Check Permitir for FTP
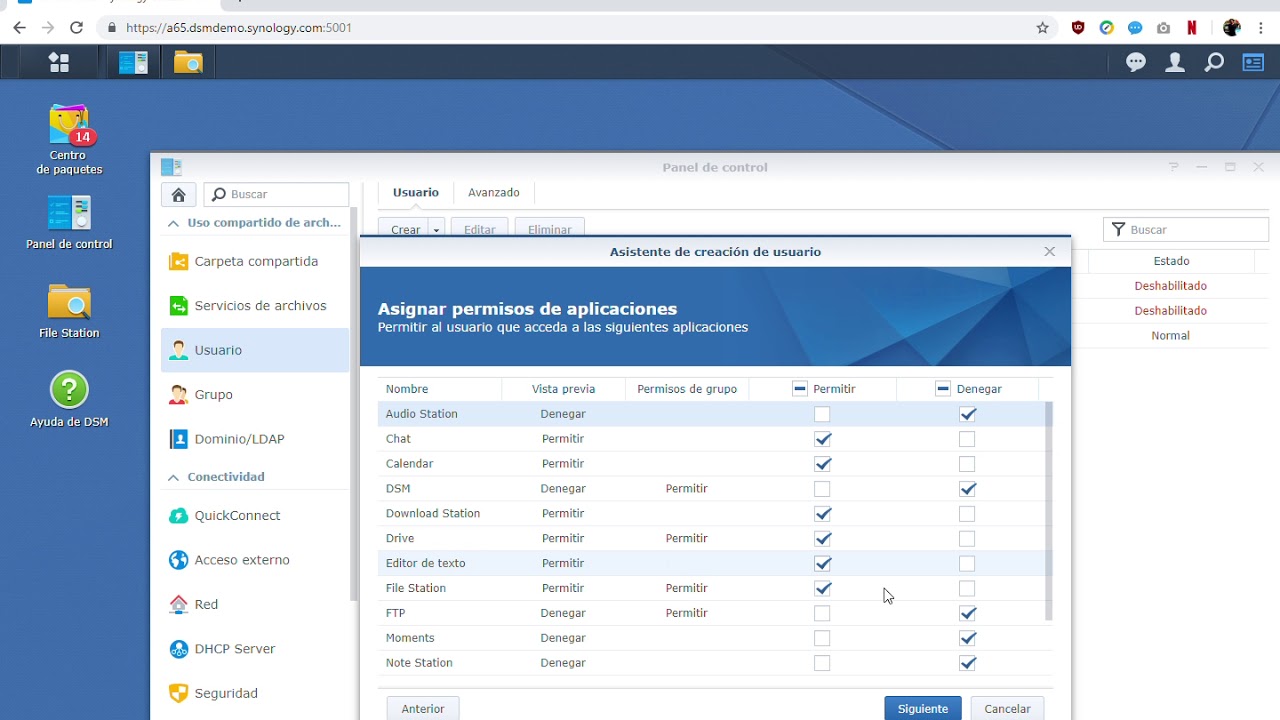Viewport: 1280px width, 720px height. click(822, 613)
